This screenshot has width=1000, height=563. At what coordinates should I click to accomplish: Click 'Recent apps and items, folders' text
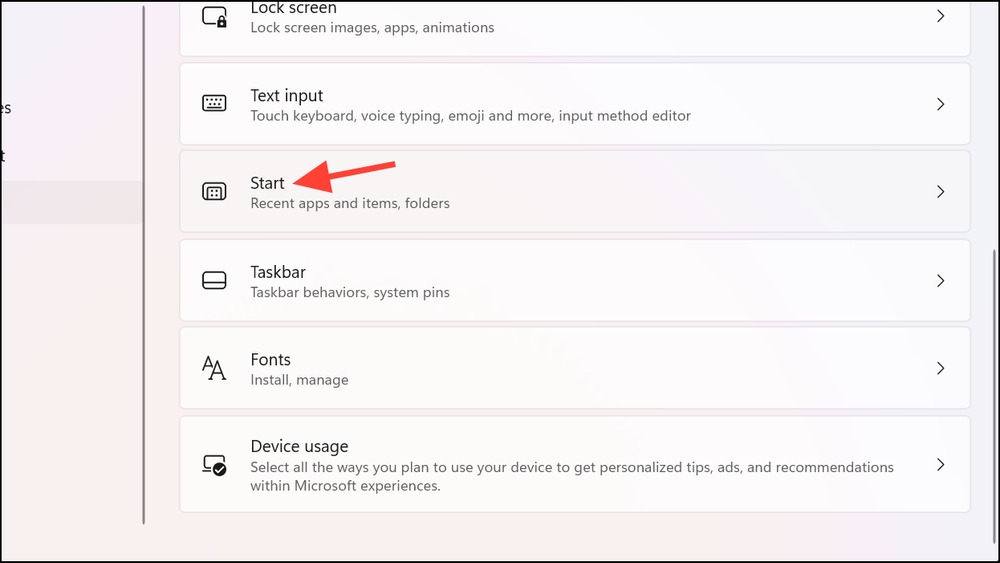pyautogui.click(x=350, y=203)
